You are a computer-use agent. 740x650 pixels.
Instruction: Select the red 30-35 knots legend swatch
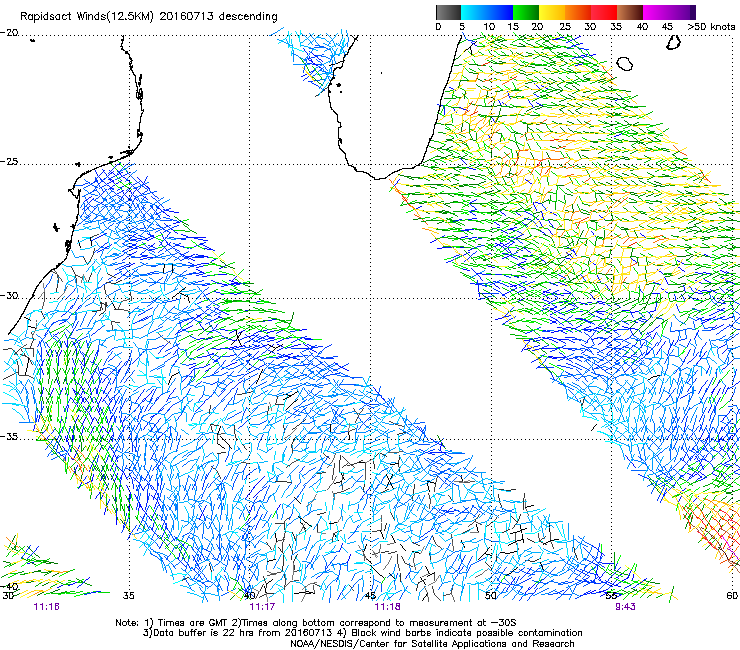604,12
